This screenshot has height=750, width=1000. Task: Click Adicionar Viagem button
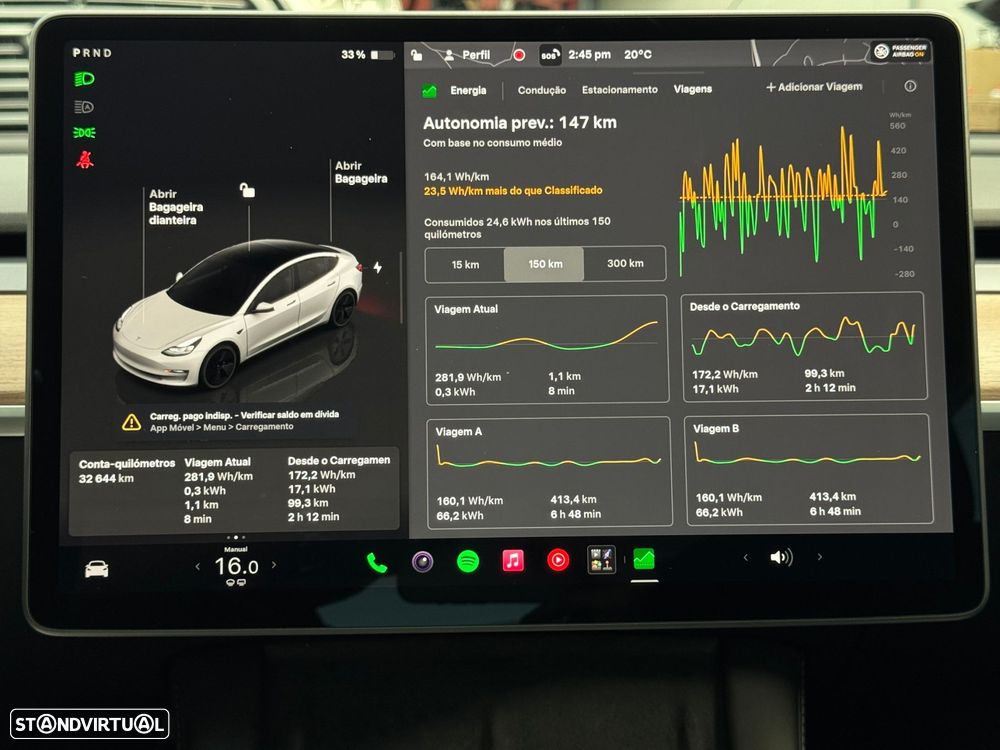click(x=814, y=87)
